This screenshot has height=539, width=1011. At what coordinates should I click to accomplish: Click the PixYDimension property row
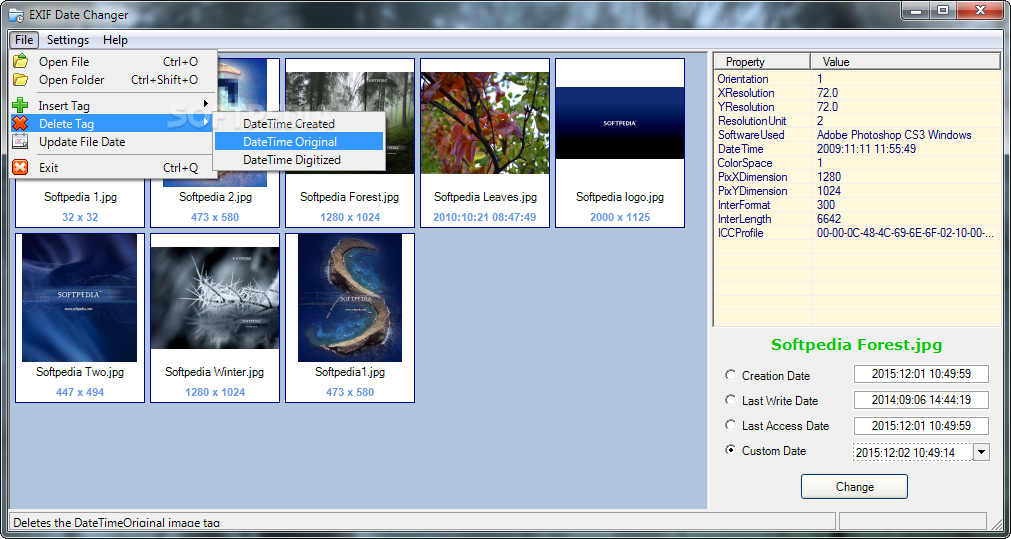[x=858, y=191]
